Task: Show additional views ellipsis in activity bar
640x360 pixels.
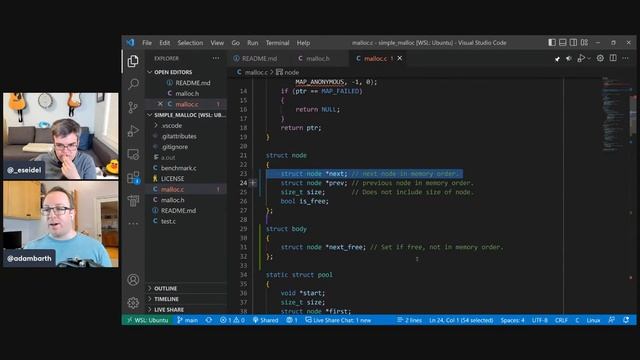Action: point(133,224)
